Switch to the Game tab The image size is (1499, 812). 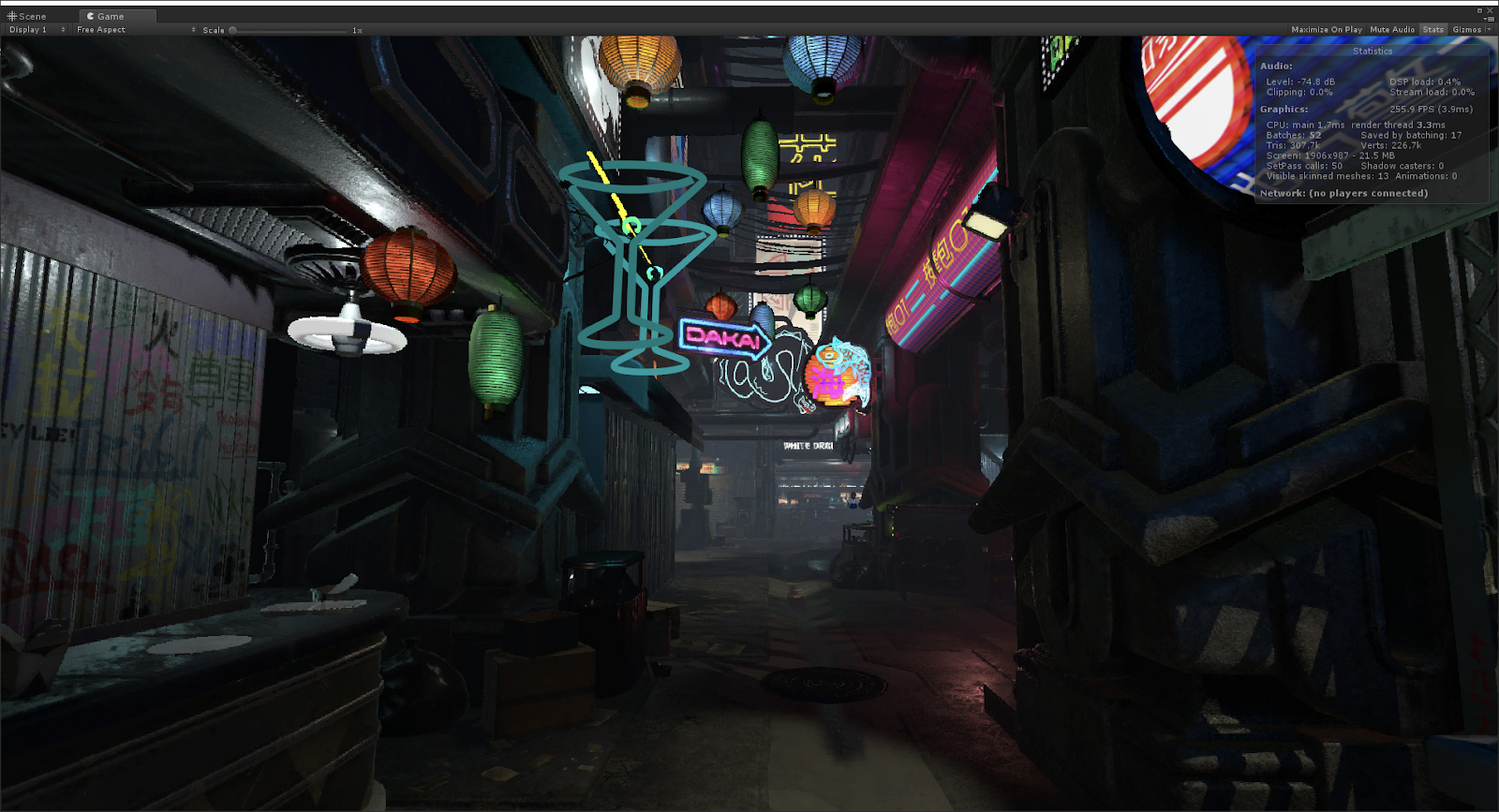[105, 16]
